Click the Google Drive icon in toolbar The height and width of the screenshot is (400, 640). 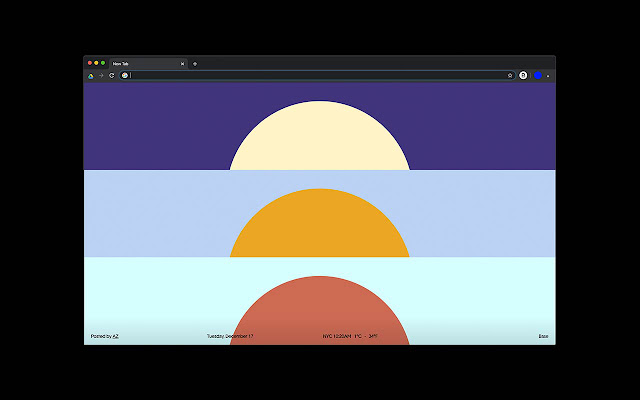coord(91,76)
